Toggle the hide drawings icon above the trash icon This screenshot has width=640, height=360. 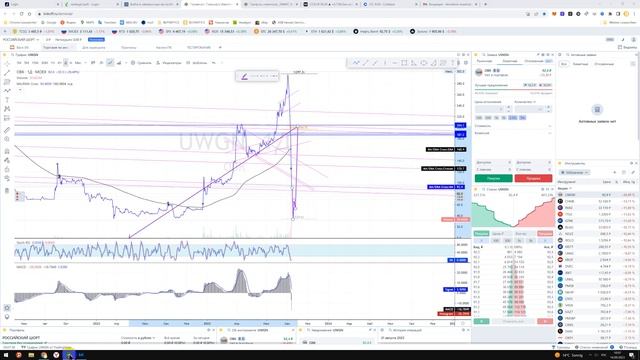[7, 178]
